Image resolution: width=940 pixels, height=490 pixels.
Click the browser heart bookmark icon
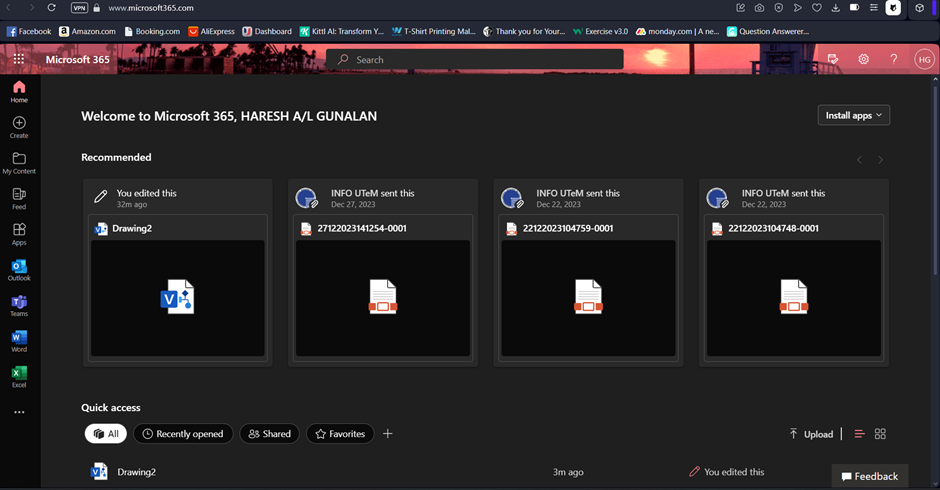(x=817, y=8)
